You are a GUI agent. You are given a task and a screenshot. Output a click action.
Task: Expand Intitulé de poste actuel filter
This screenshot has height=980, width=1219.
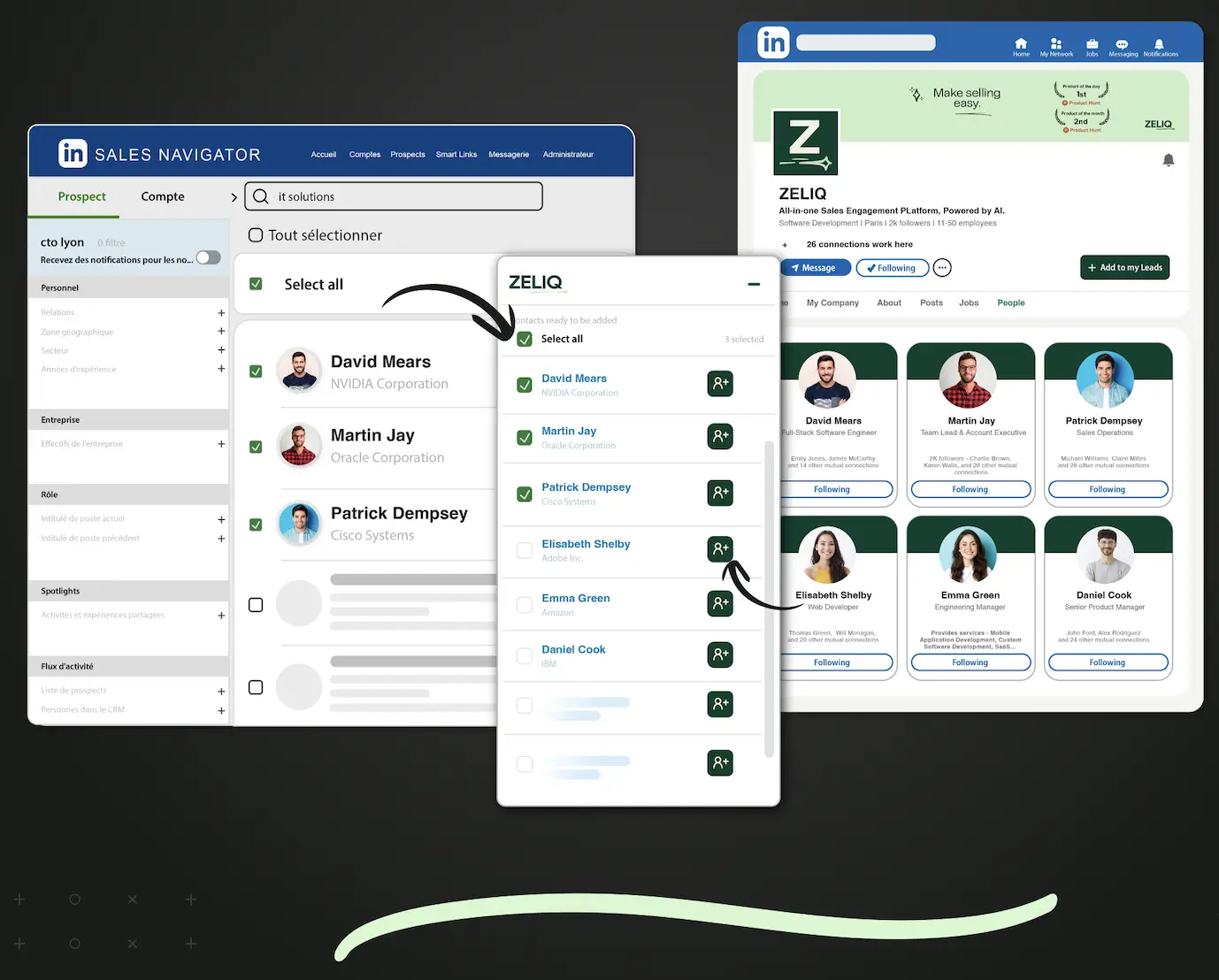click(x=221, y=519)
